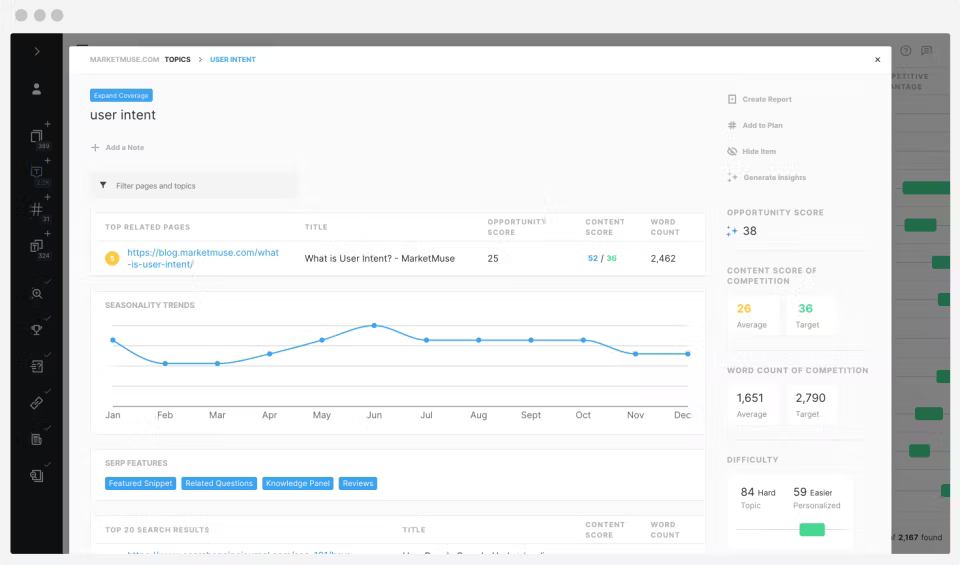This screenshot has height=565, width=960.
Task: Open the hashtag topics icon in sidebar
Action: (x=37, y=209)
